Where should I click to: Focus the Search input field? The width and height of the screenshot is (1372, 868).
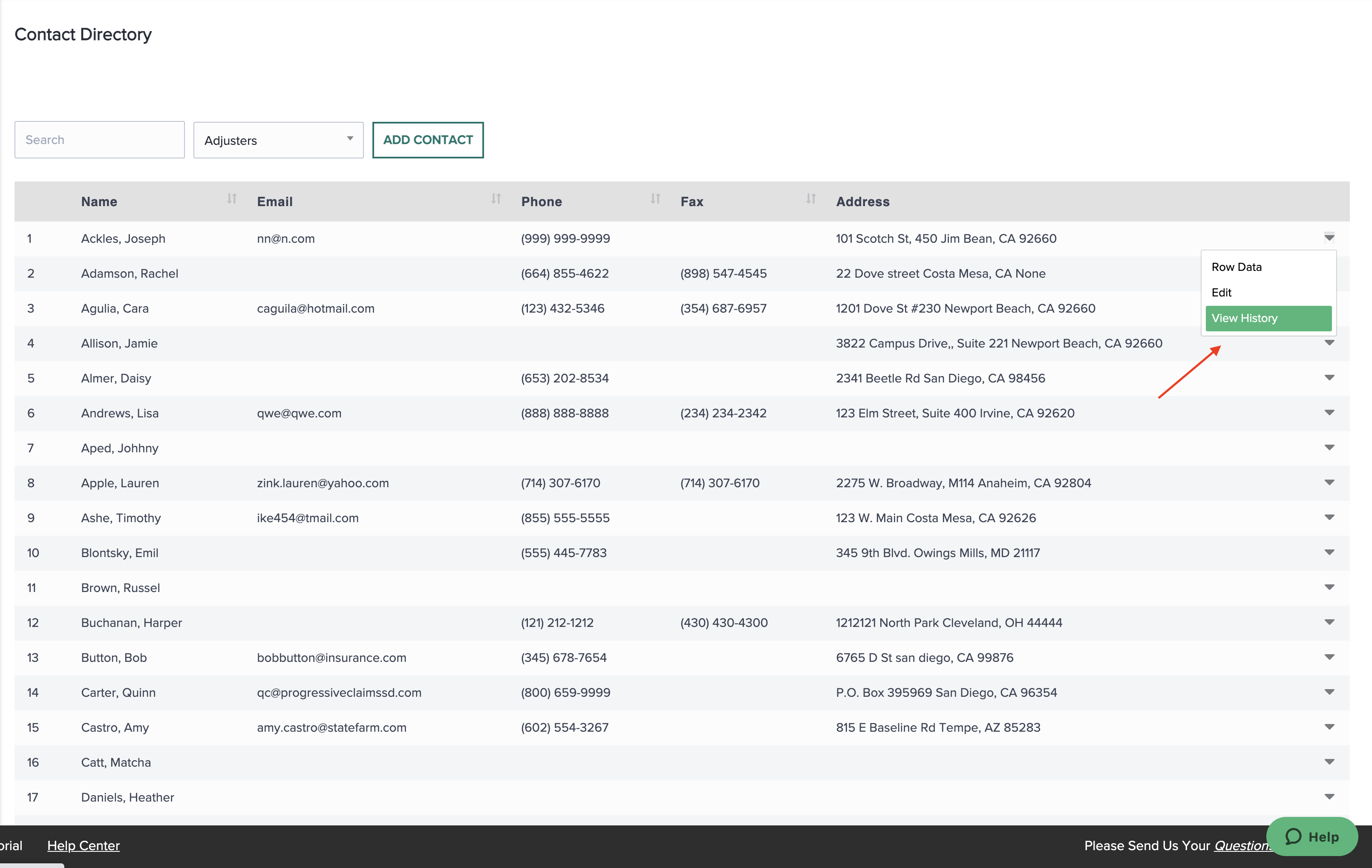(x=100, y=140)
